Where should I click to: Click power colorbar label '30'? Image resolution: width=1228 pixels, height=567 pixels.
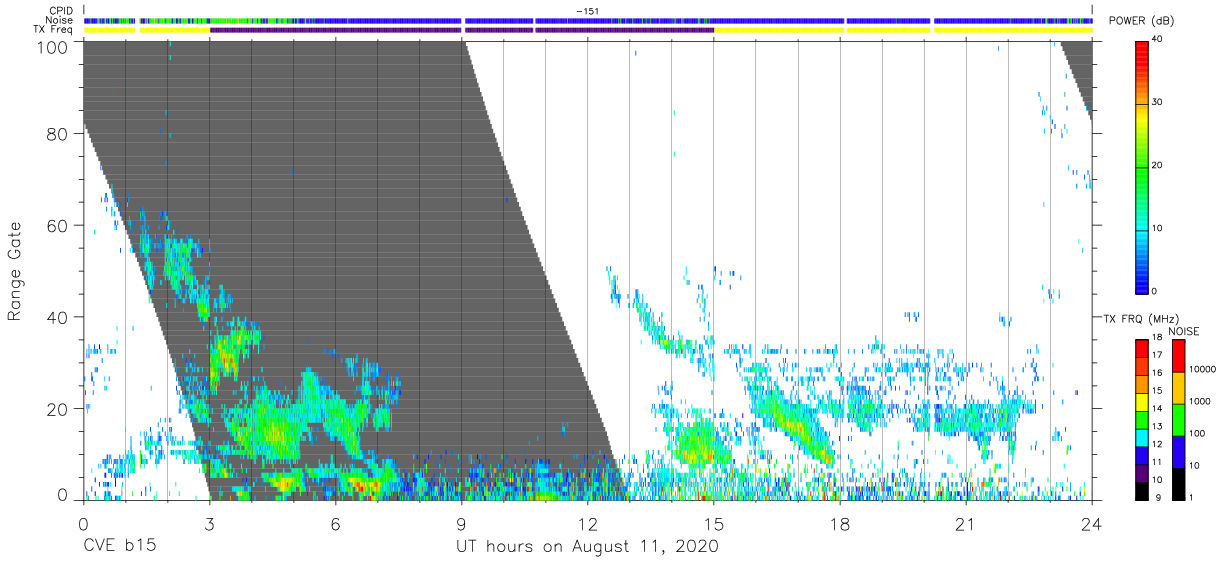1158,103
